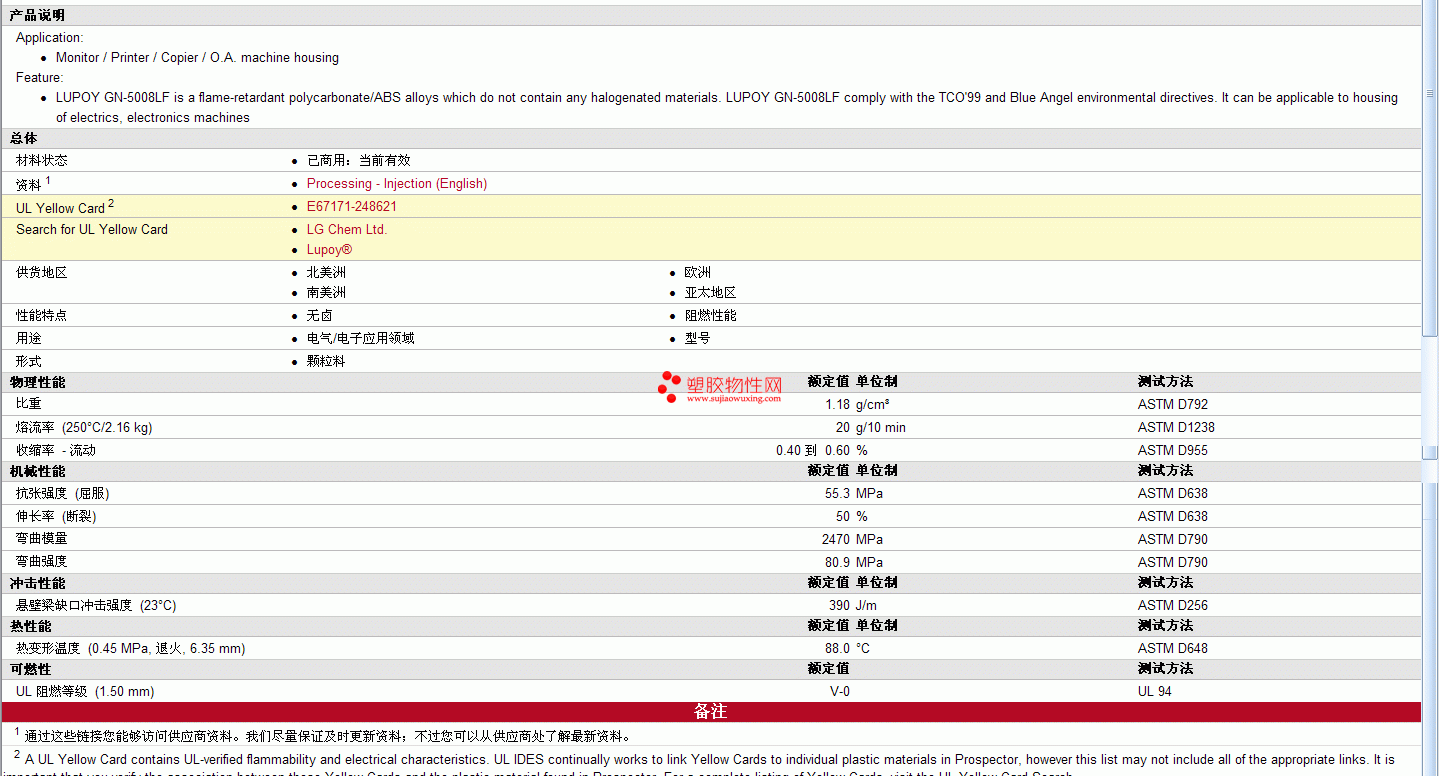The height and width of the screenshot is (776, 1439).
Task: Click the 'Search for UL Yellow Card' label
Action: click(x=92, y=229)
